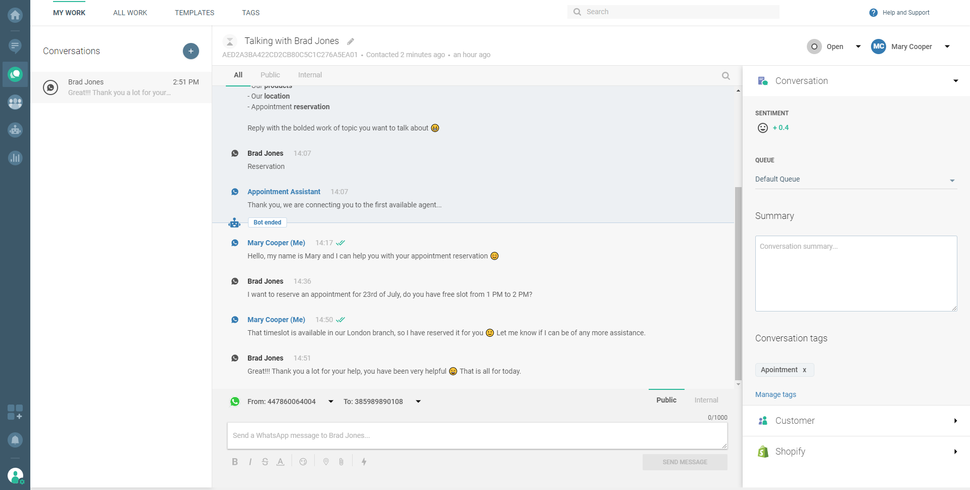Toggle bold formatting in message editor

point(235,462)
